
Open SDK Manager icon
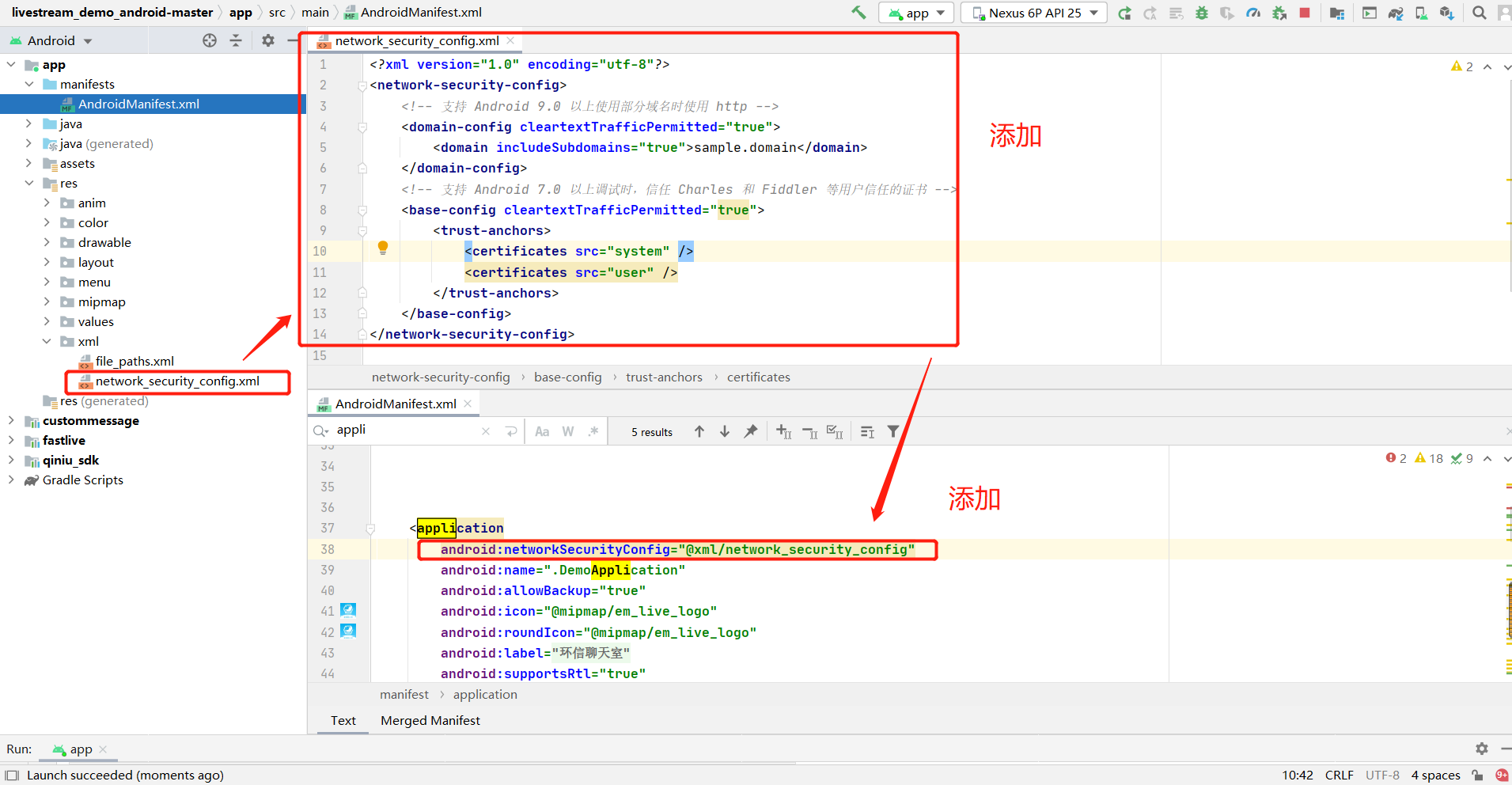click(1447, 13)
